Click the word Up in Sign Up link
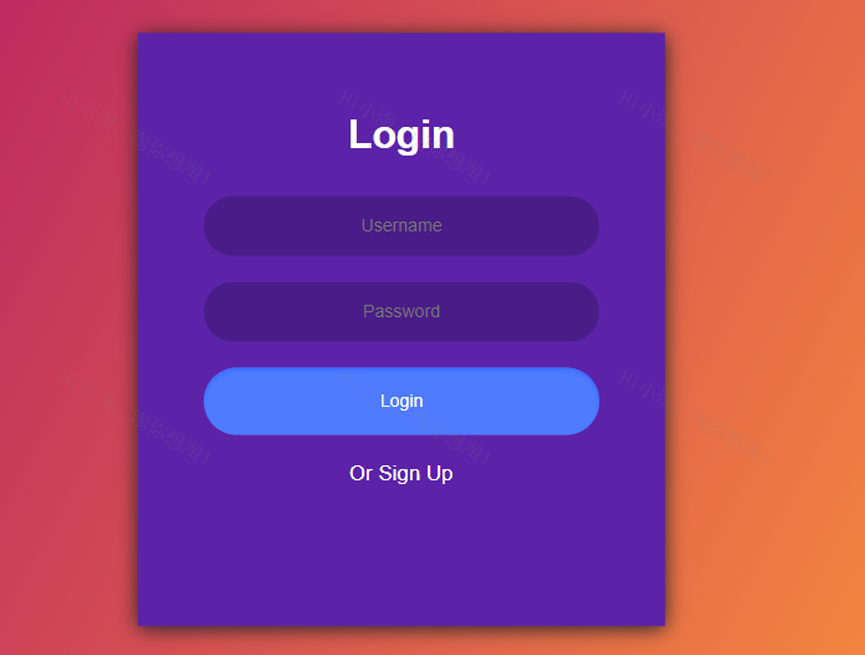 coord(440,474)
